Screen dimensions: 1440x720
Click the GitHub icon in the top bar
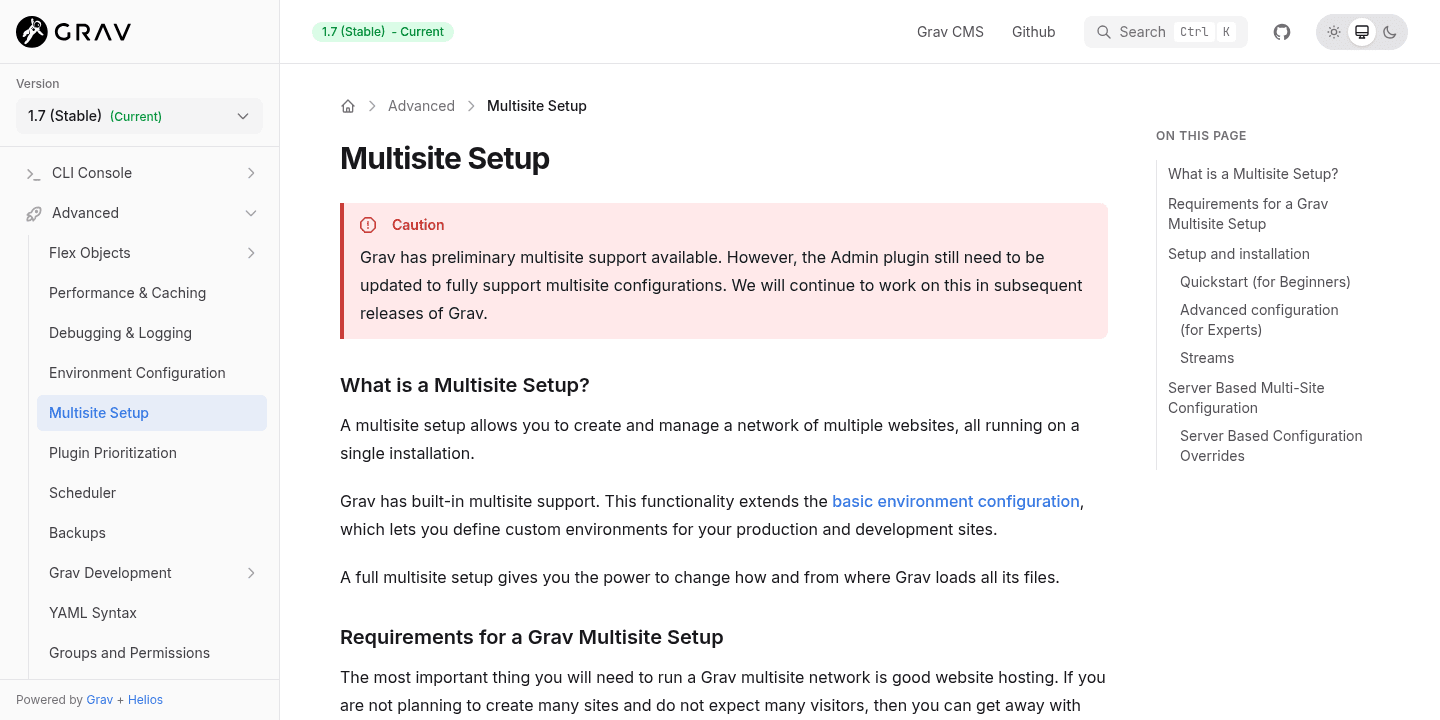pyautogui.click(x=1281, y=31)
